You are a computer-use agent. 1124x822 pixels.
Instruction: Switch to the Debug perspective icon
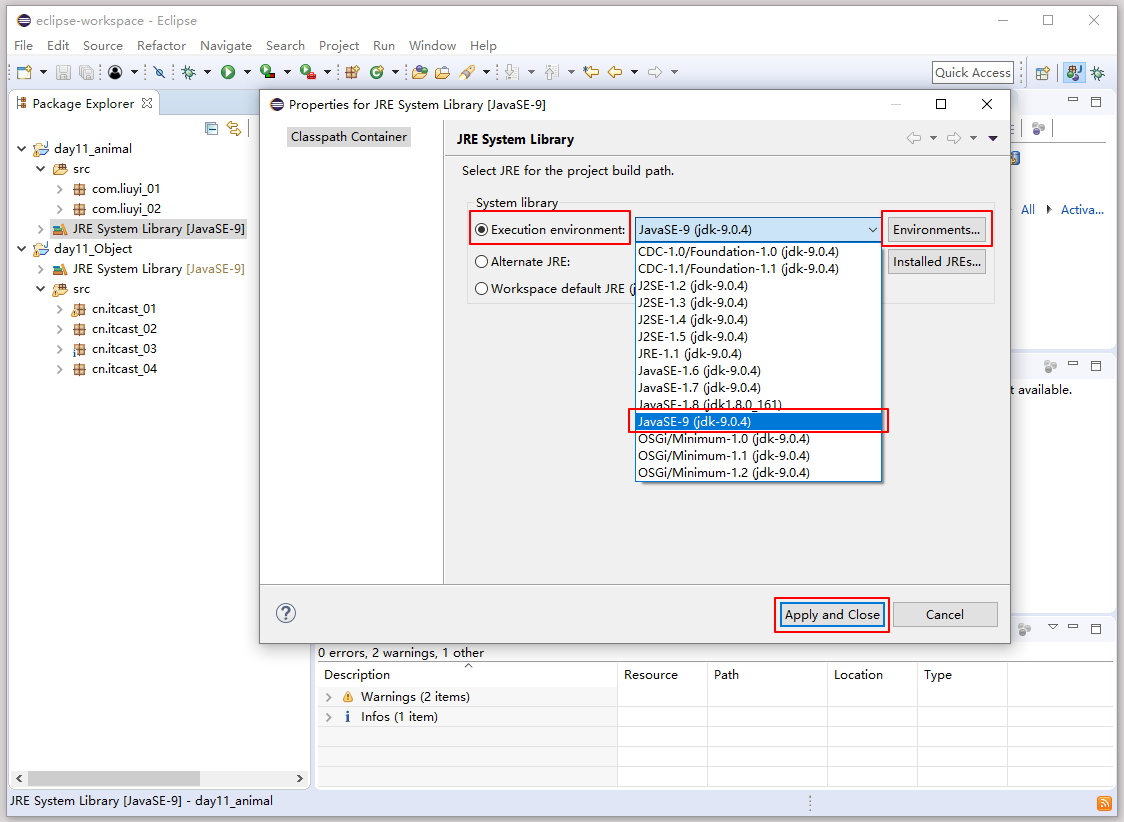click(1097, 72)
